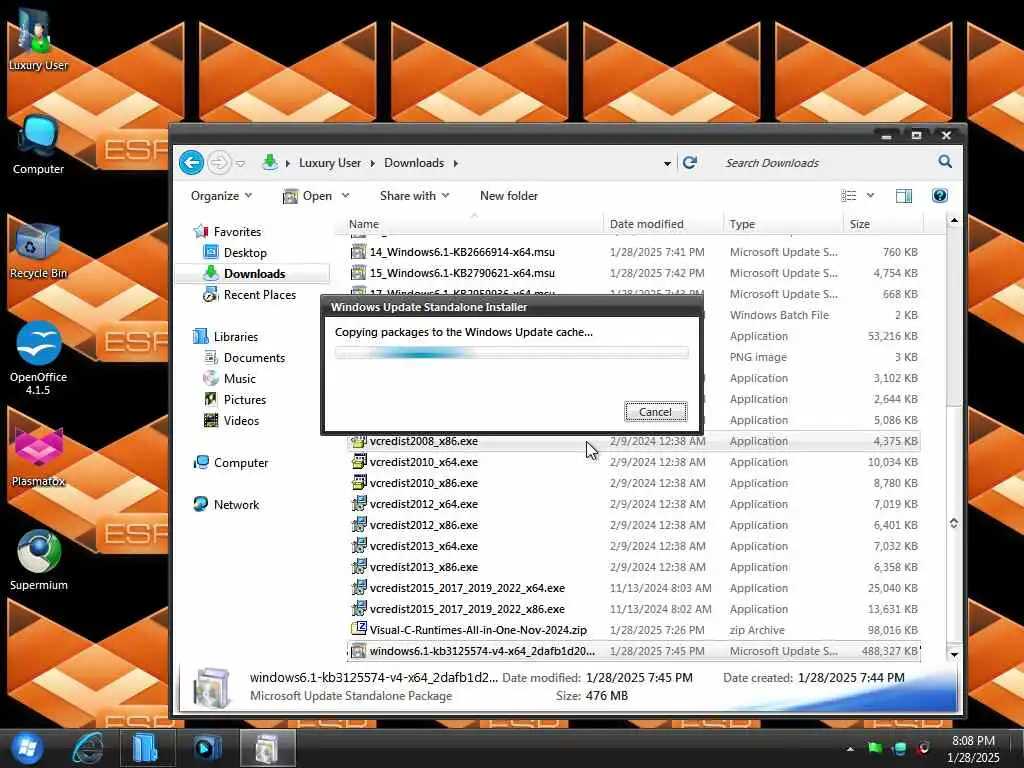Click the Explorer Forward arrow button
1024x768 pixels.
click(219, 163)
